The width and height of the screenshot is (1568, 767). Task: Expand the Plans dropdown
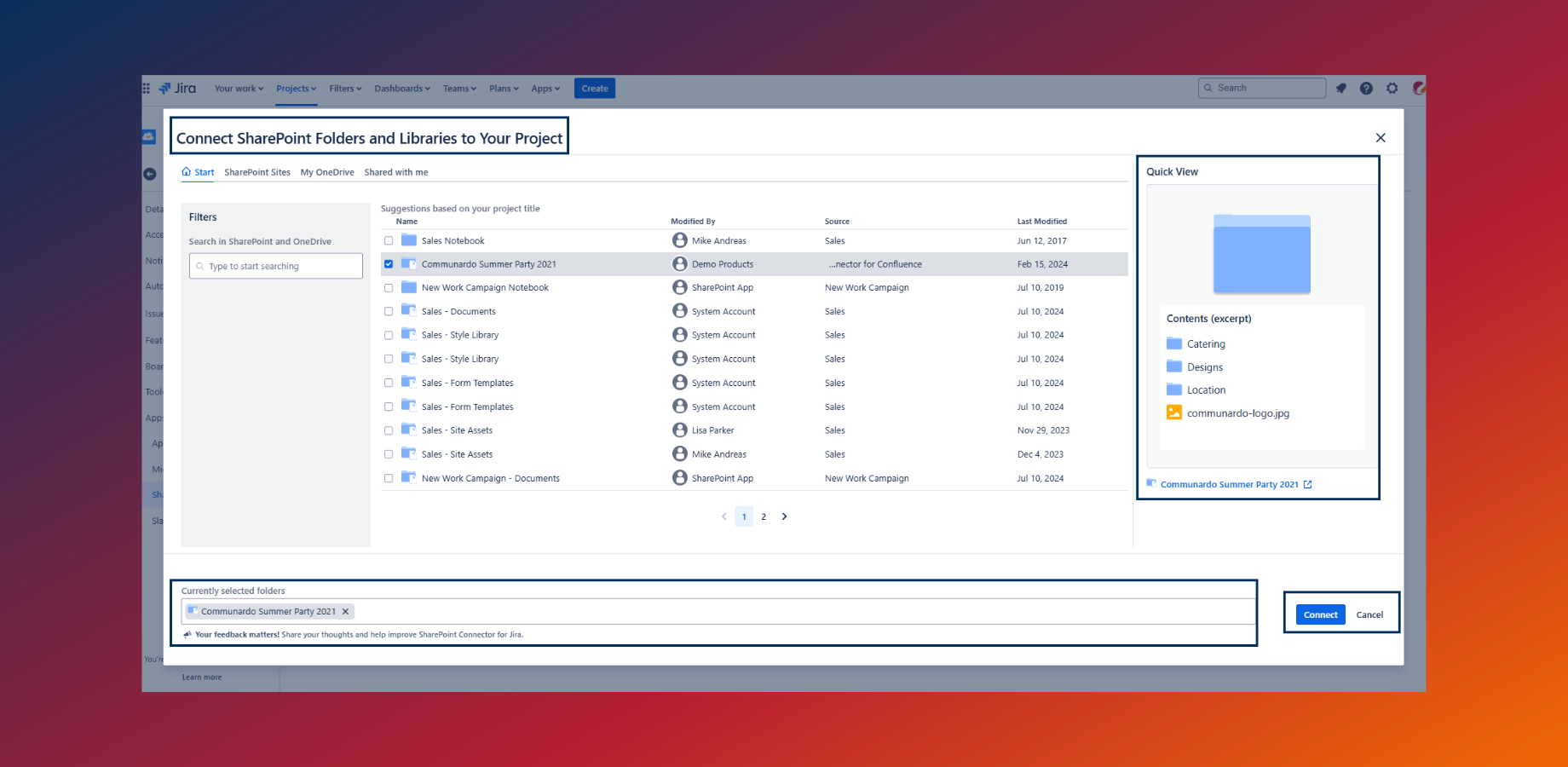[504, 89]
